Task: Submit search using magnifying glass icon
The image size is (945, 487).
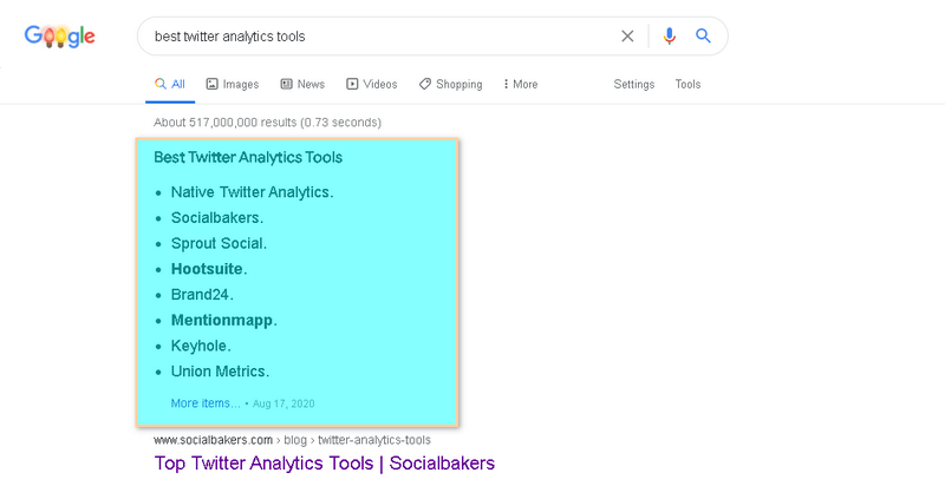Action: point(703,36)
